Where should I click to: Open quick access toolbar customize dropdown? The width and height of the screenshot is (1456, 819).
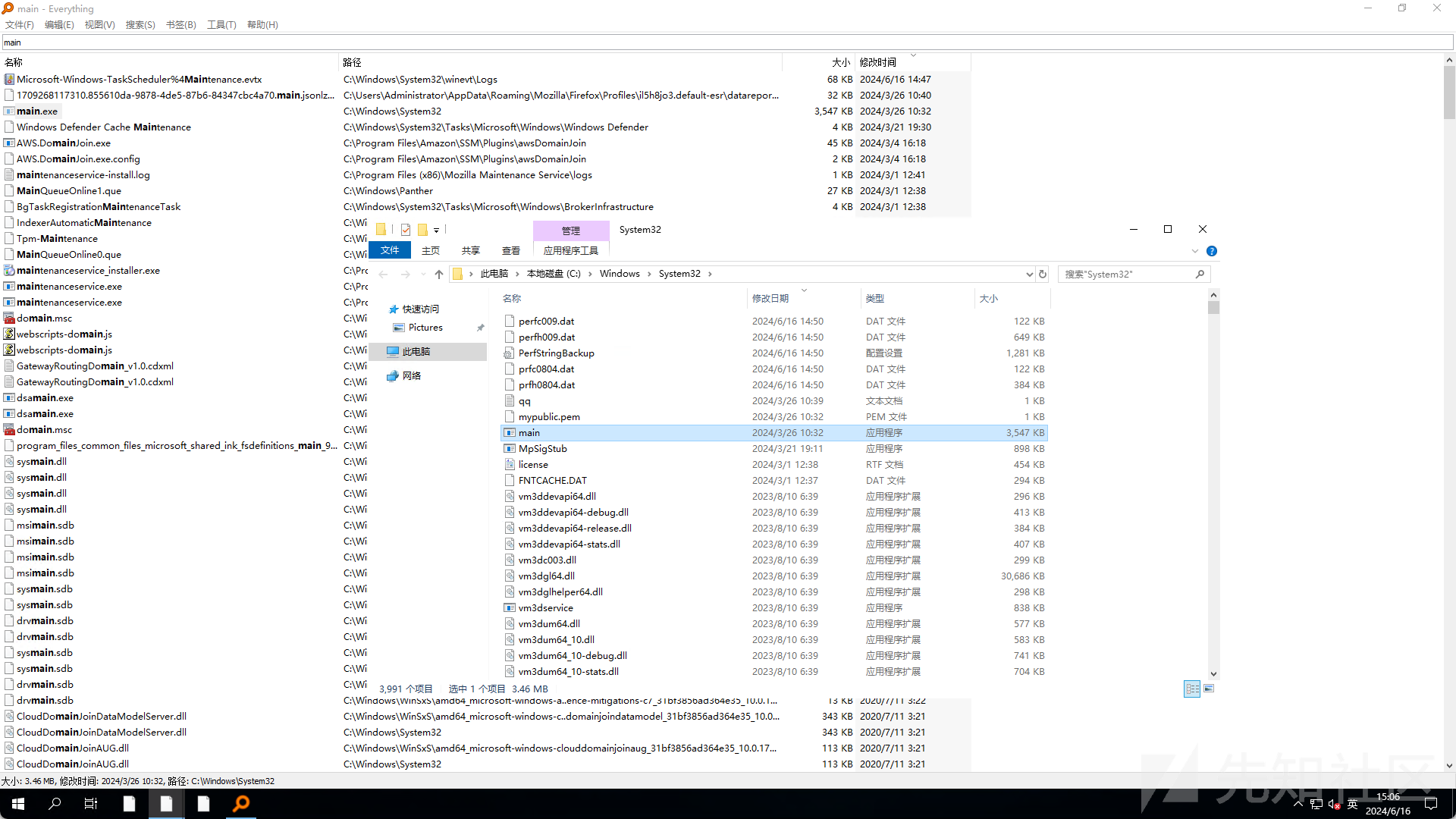point(437,230)
